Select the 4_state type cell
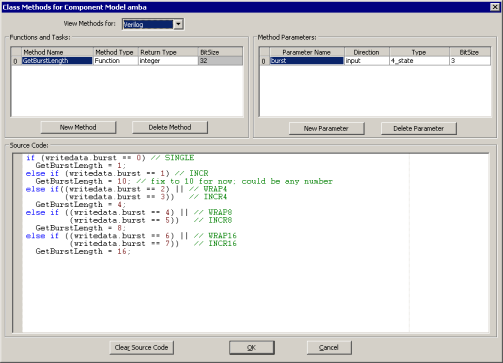This screenshot has width=503, height=363. (419, 61)
